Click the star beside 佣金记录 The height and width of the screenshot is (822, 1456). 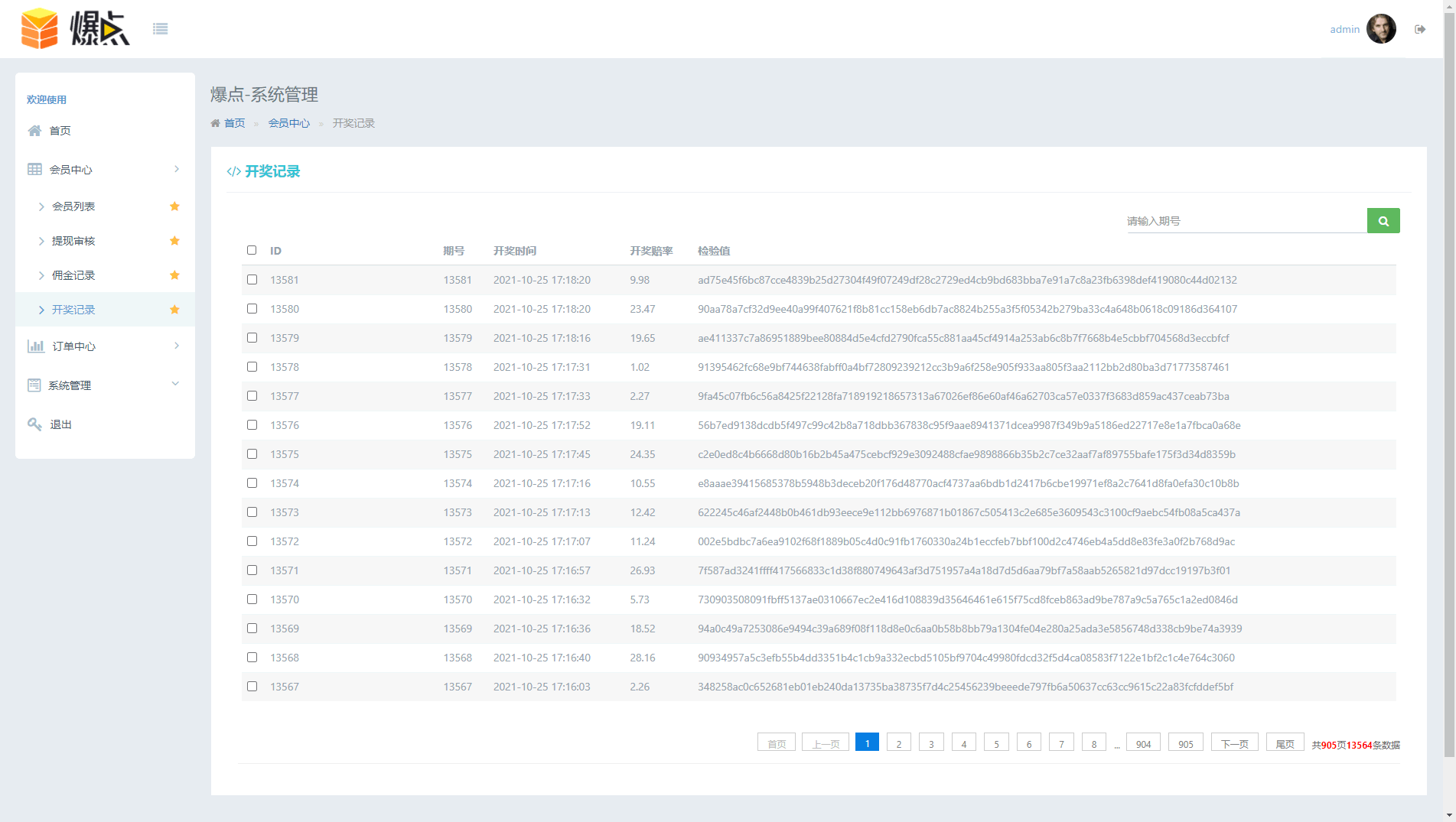(174, 275)
